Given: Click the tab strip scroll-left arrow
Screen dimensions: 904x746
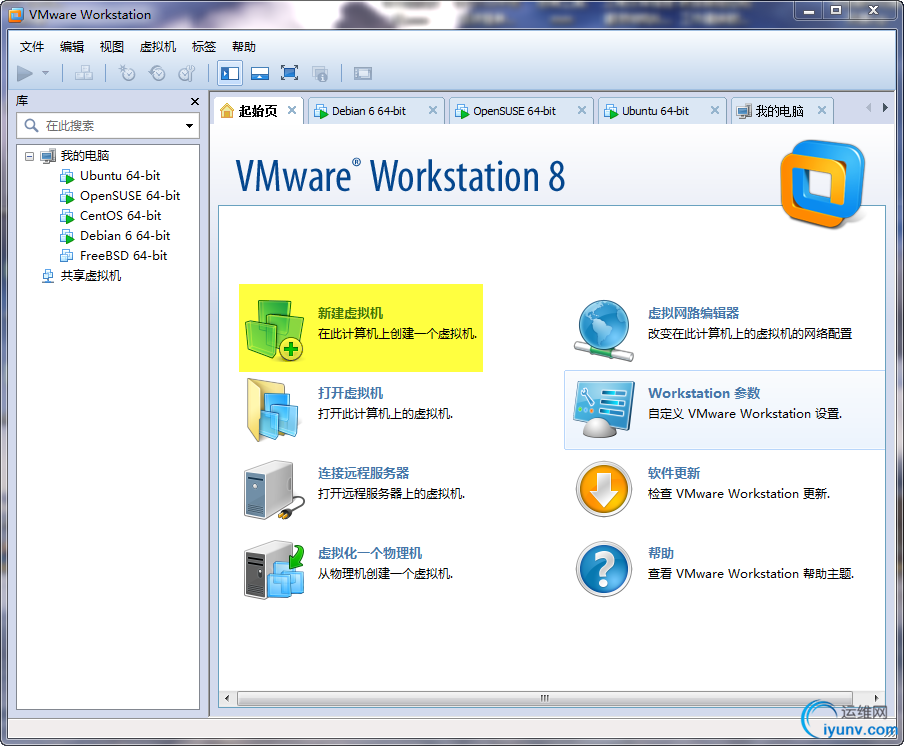Looking at the screenshot, I should coord(869,108).
